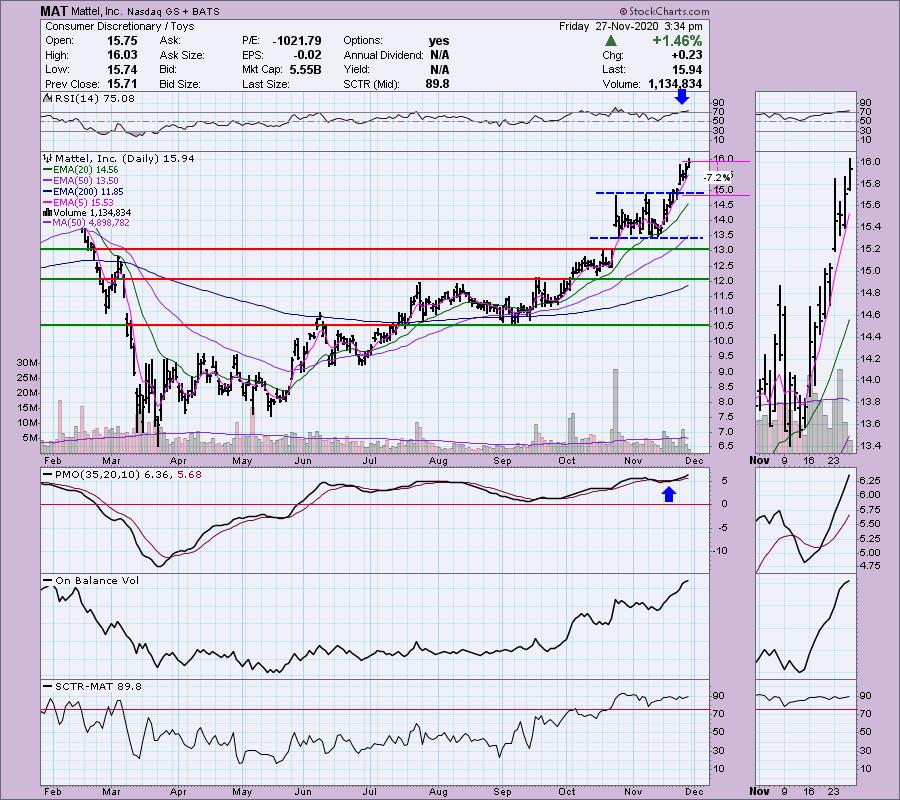This screenshot has width=900, height=800.
Task: Click the Last price 15.94 in the header
Action: (687, 69)
